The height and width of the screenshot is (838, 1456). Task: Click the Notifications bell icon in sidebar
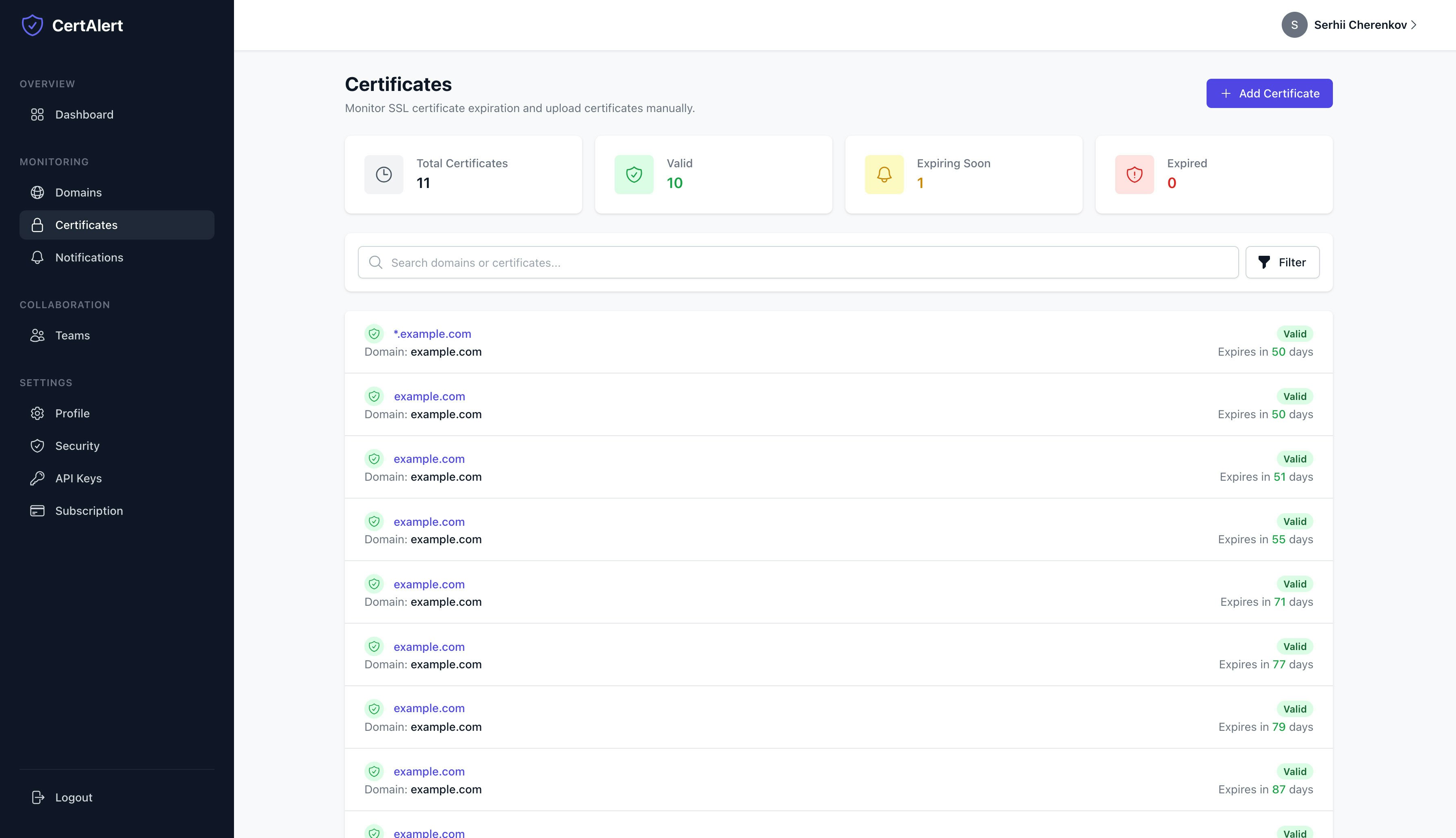point(37,257)
